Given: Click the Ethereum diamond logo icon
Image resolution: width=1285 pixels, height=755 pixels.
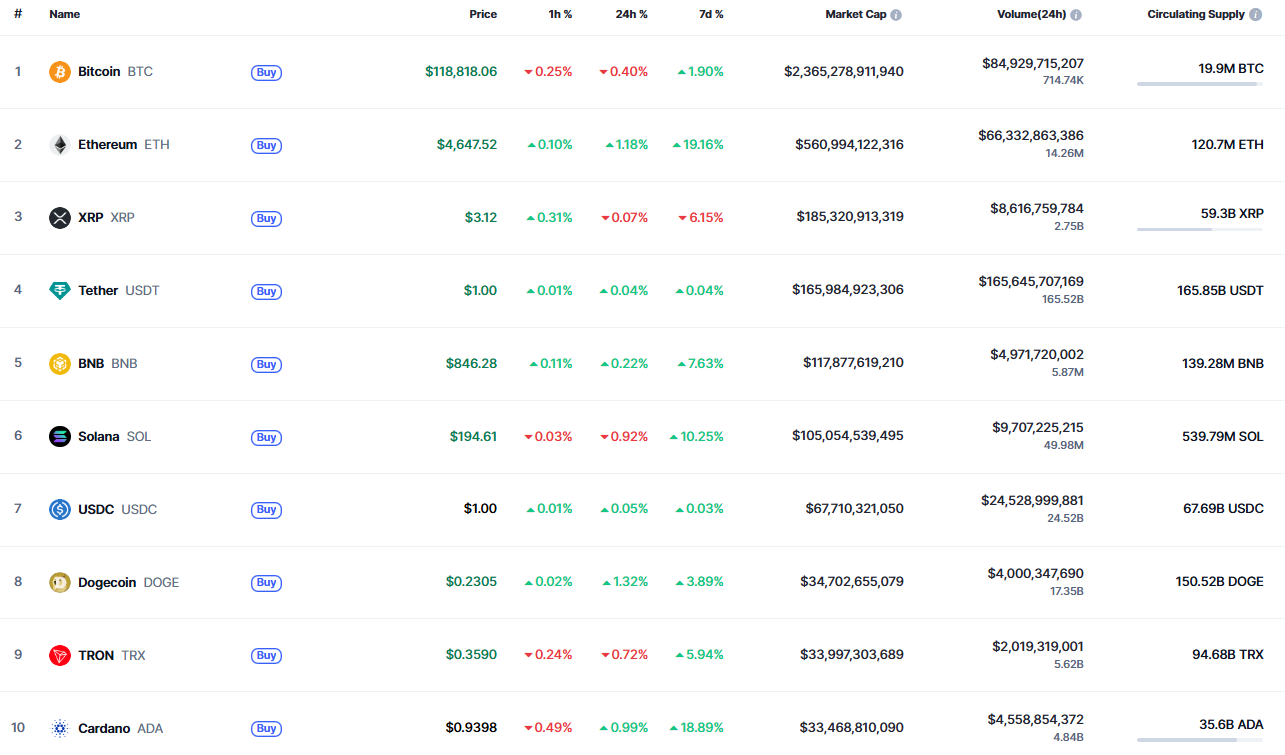Looking at the screenshot, I should click(60, 145).
